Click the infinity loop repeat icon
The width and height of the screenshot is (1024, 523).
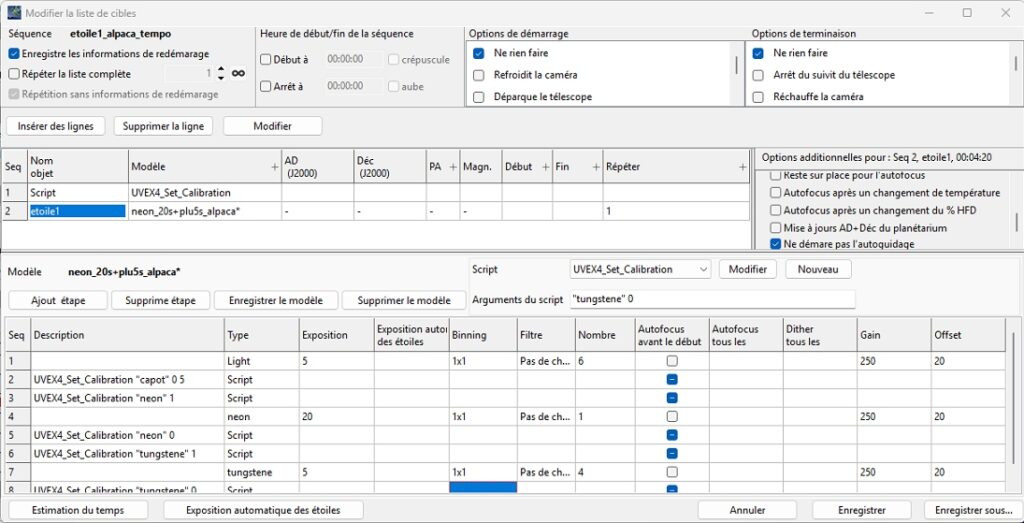(x=238, y=74)
